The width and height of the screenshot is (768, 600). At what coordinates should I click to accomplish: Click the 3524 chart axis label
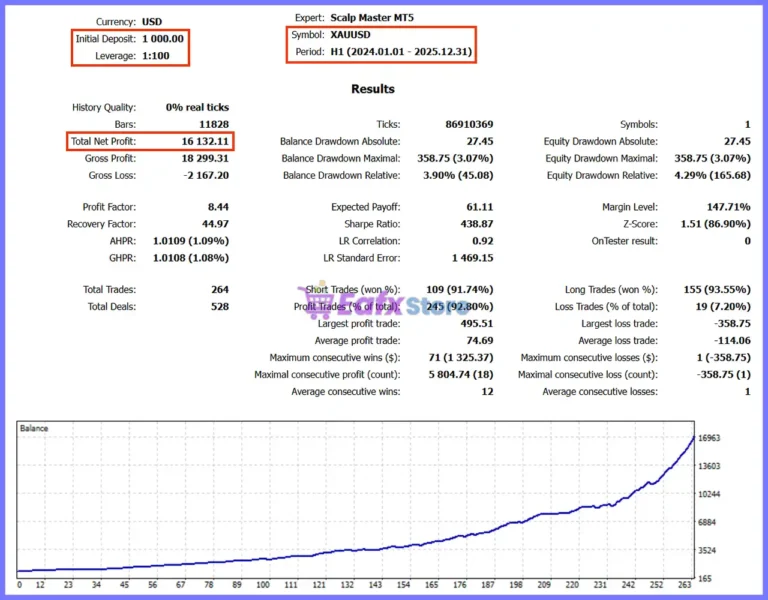[707, 551]
